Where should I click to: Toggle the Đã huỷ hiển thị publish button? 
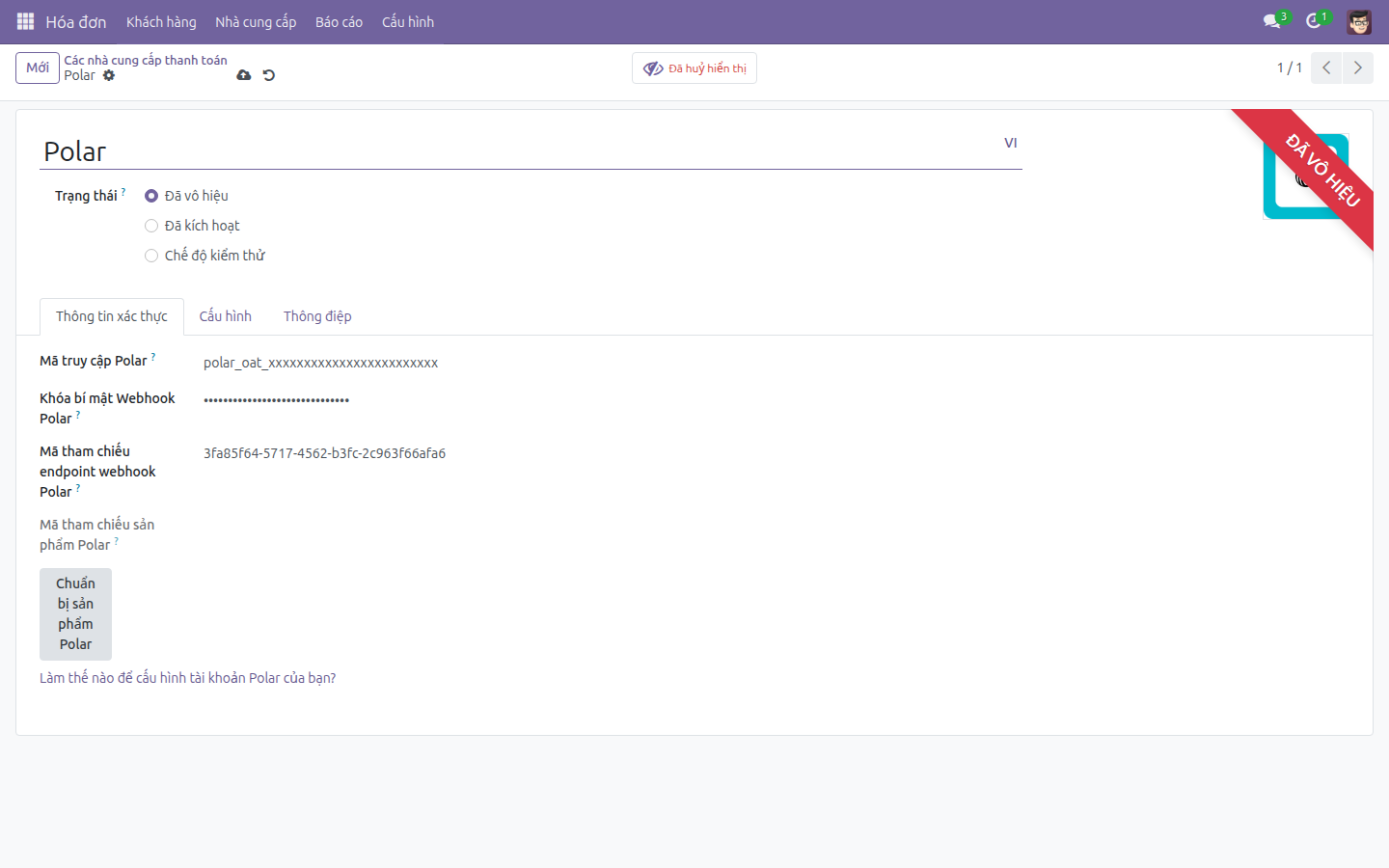(x=694, y=68)
